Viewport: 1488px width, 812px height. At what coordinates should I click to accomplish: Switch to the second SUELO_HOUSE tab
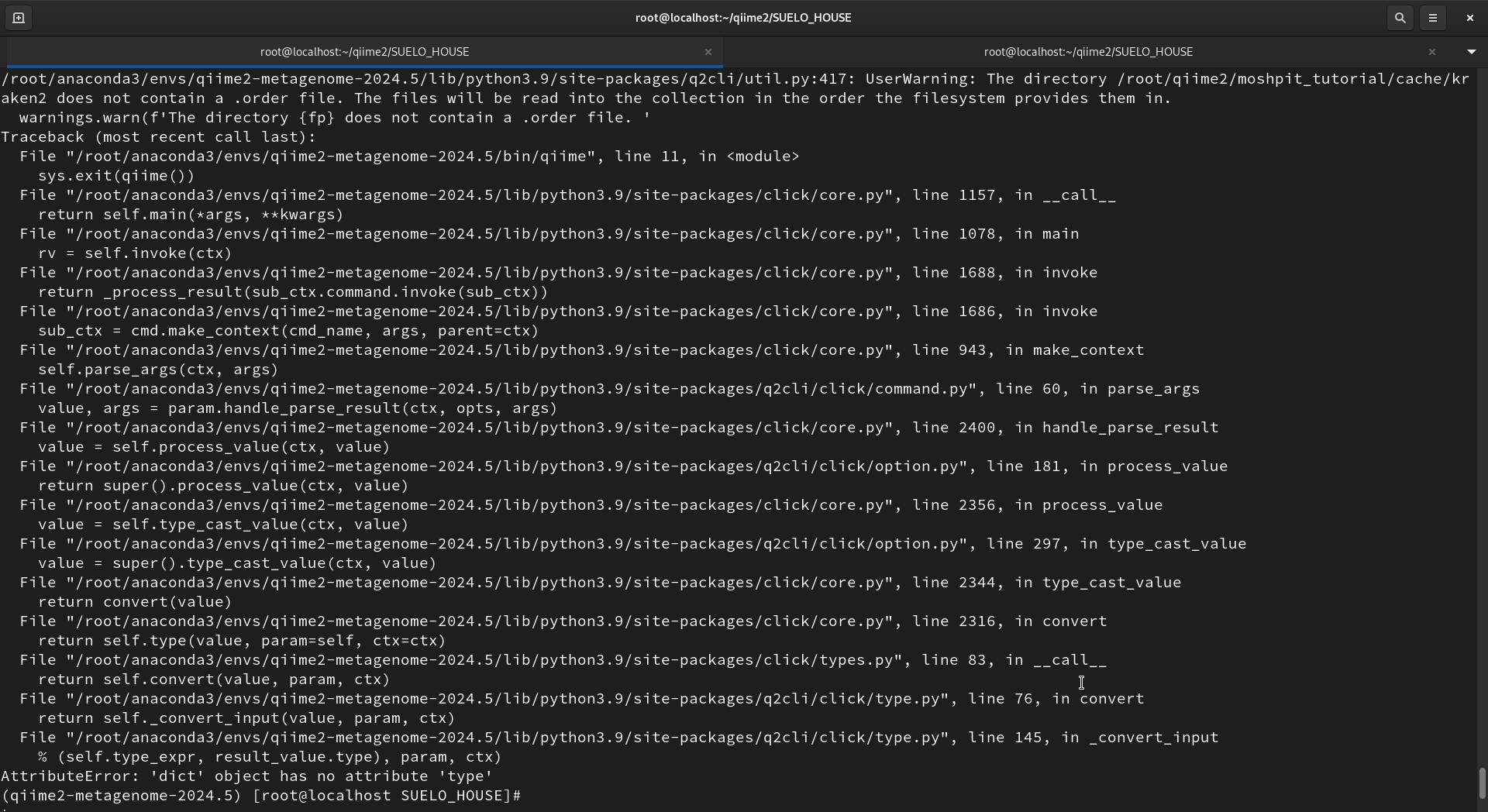tap(1087, 52)
